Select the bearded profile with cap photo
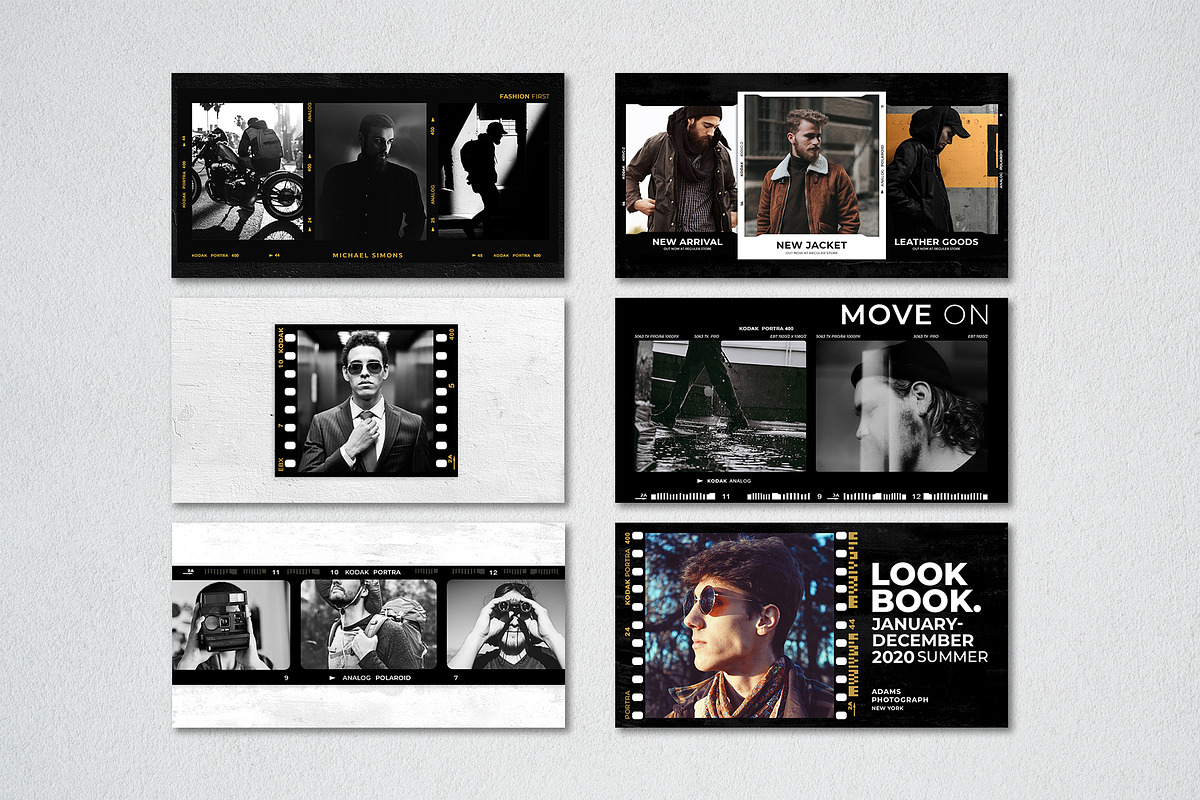The image size is (1200, 800). pos(901,406)
